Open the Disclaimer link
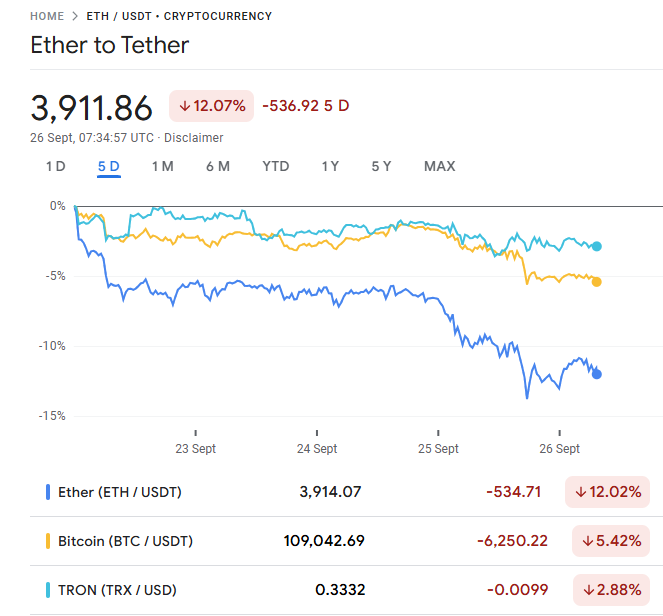Viewport: 663px width, 616px height. [x=194, y=138]
